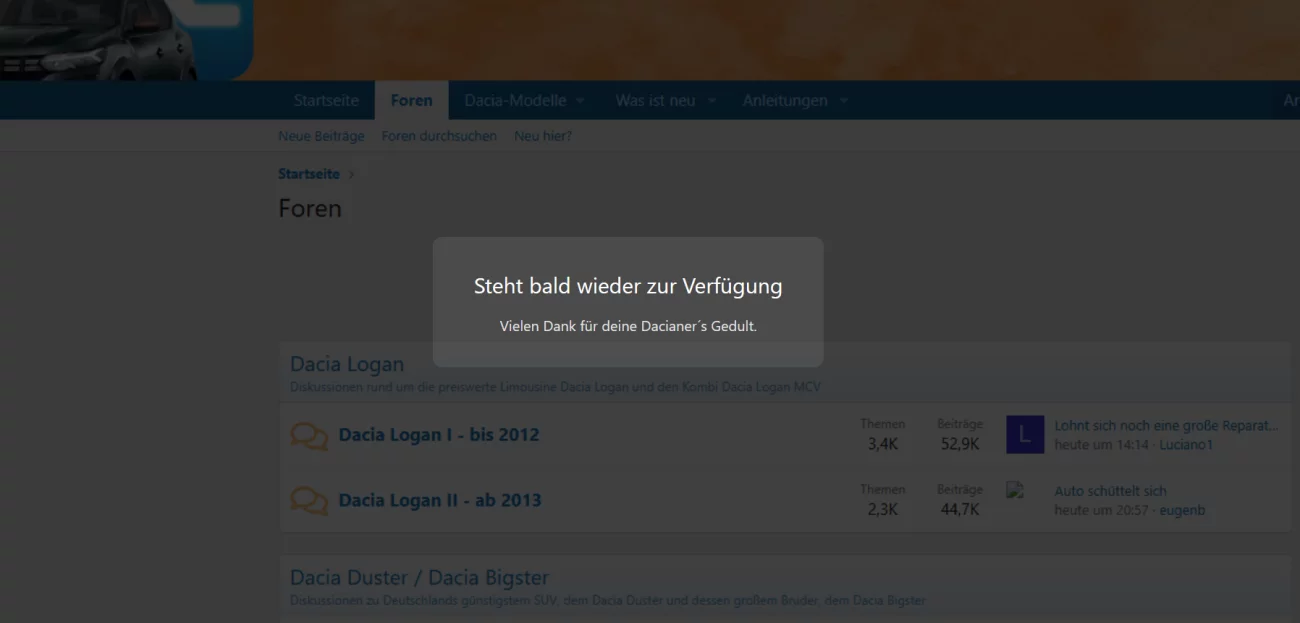Open the Neu hier? link
1300x623 pixels.
(x=543, y=136)
